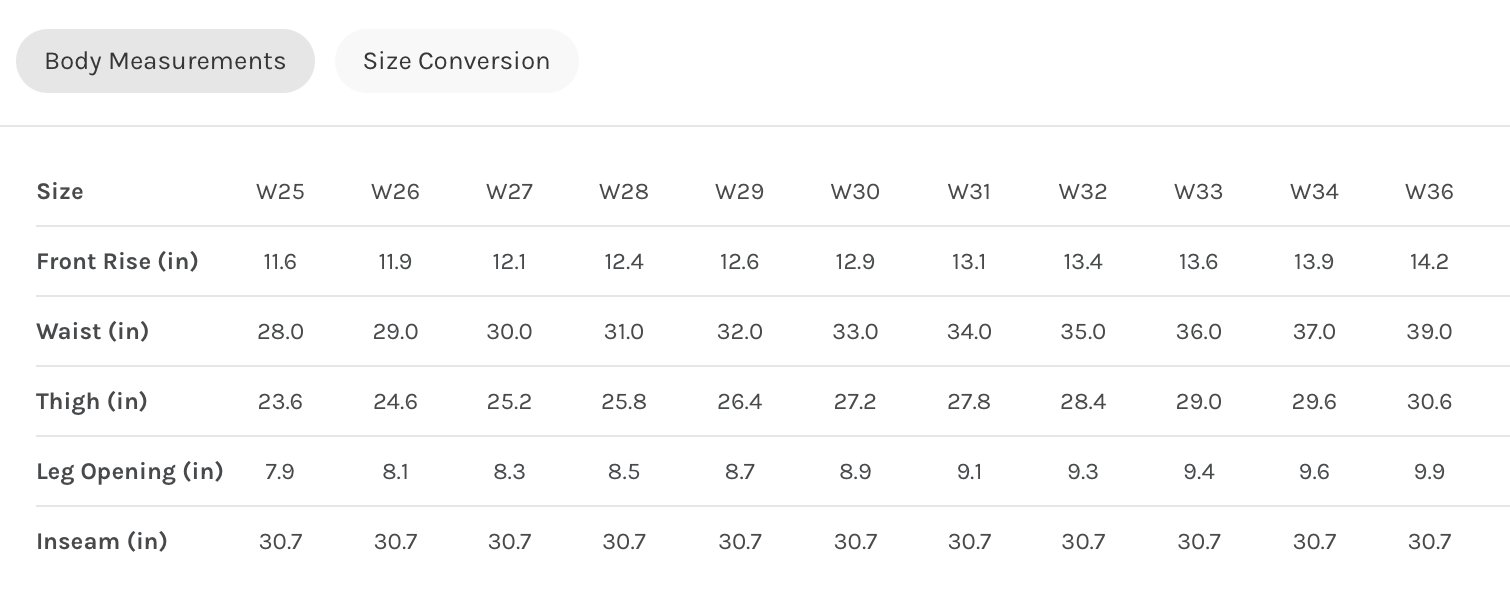The width and height of the screenshot is (1510, 606).
Task: Click the 9.4 leg opening value under W33
Action: point(1198,471)
